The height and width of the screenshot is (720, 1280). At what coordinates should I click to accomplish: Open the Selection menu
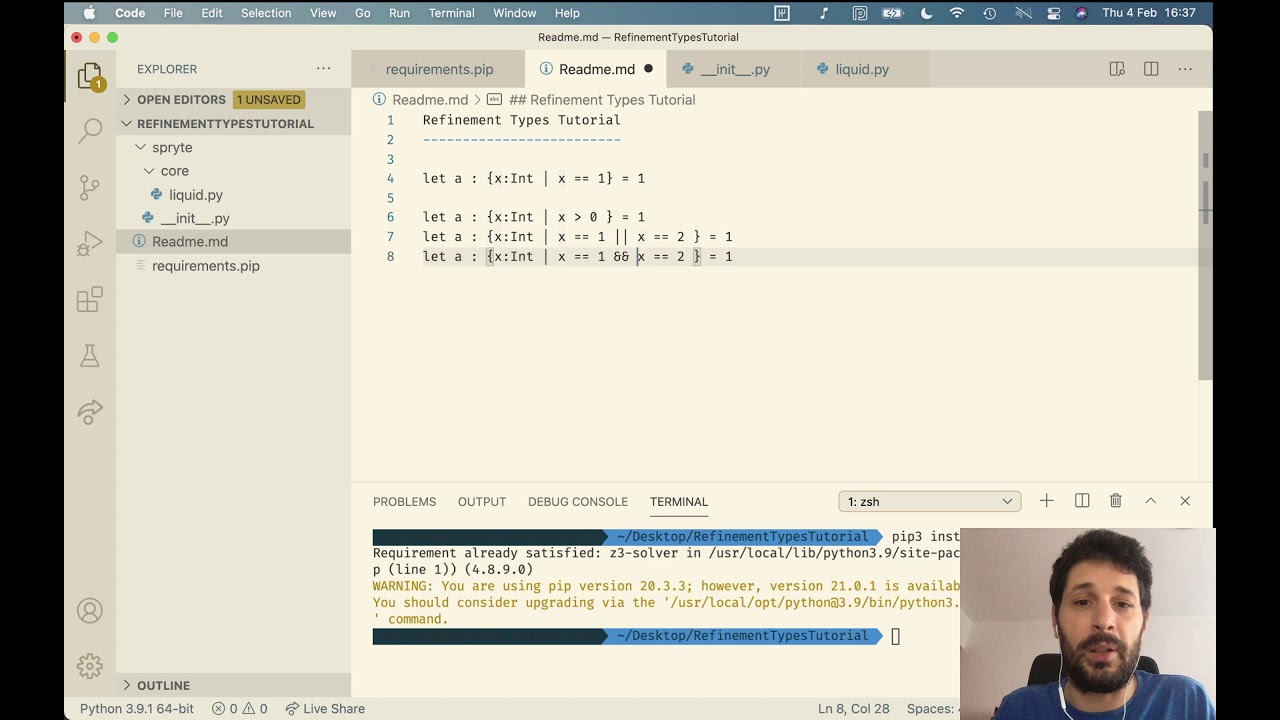coord(266,13)
